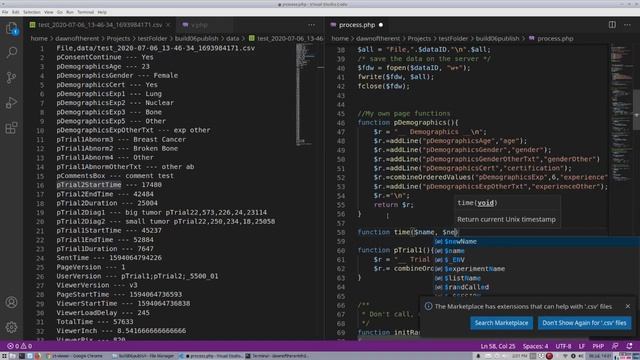Viewport: 640px width, 360px height.
Task: Open File Manager window from taskbar
Action: [143, 356]
